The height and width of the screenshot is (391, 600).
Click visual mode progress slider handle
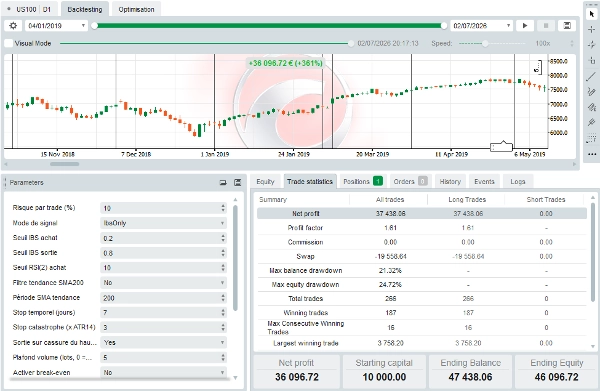(351, 43)
